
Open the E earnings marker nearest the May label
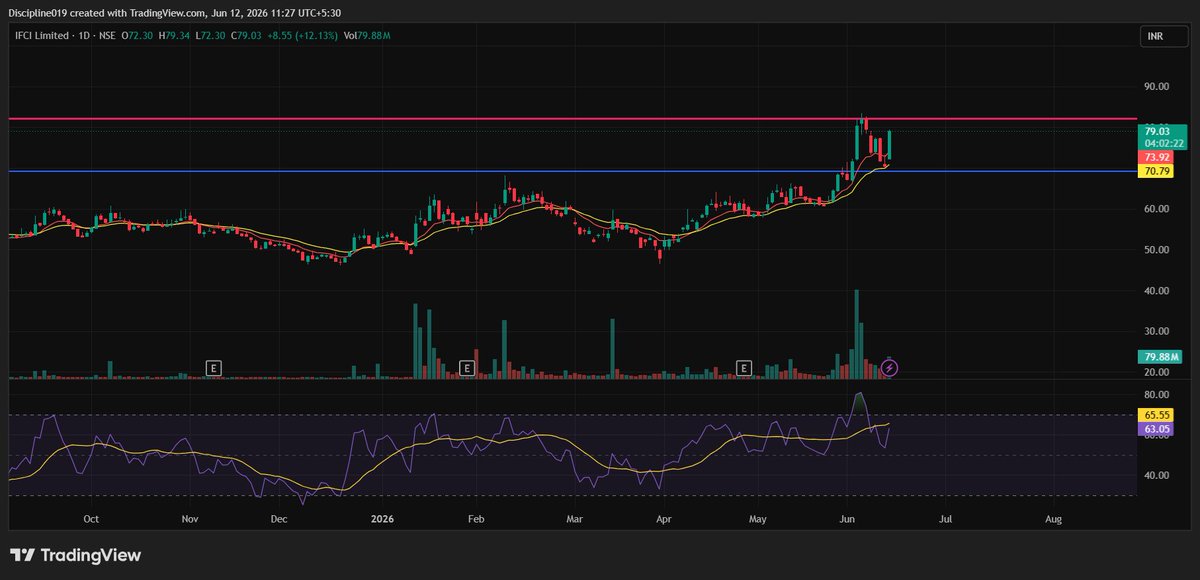(x=744, y=368)
